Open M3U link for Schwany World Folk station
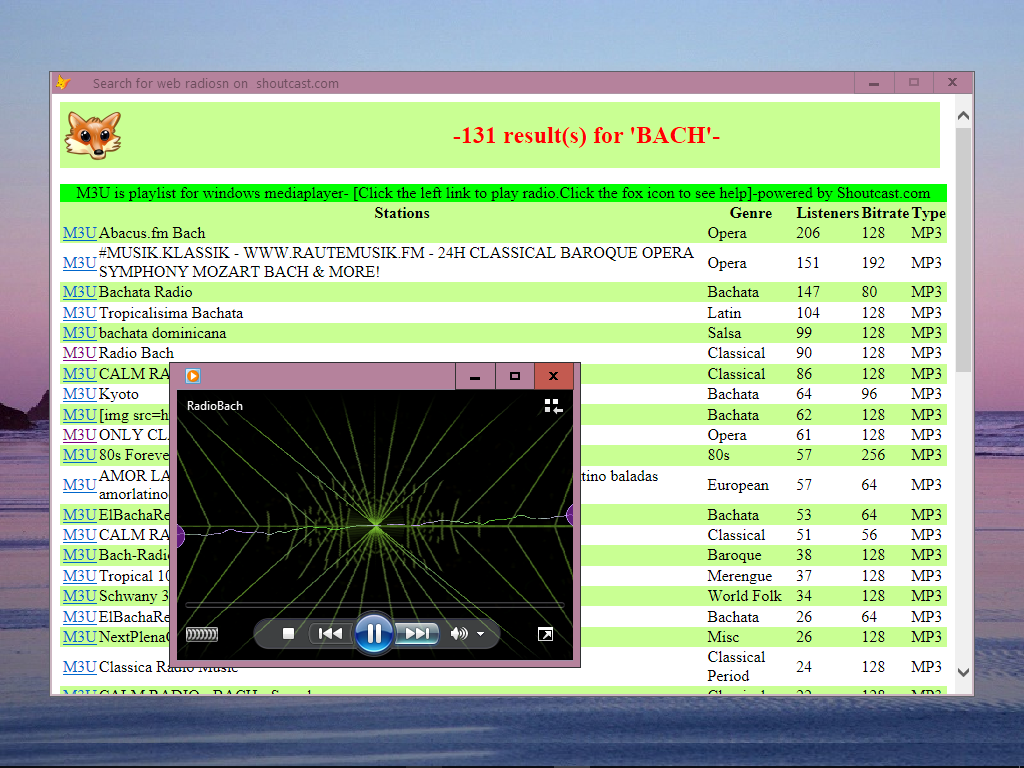Screen dimensions: 1024x768 (80, 596)
